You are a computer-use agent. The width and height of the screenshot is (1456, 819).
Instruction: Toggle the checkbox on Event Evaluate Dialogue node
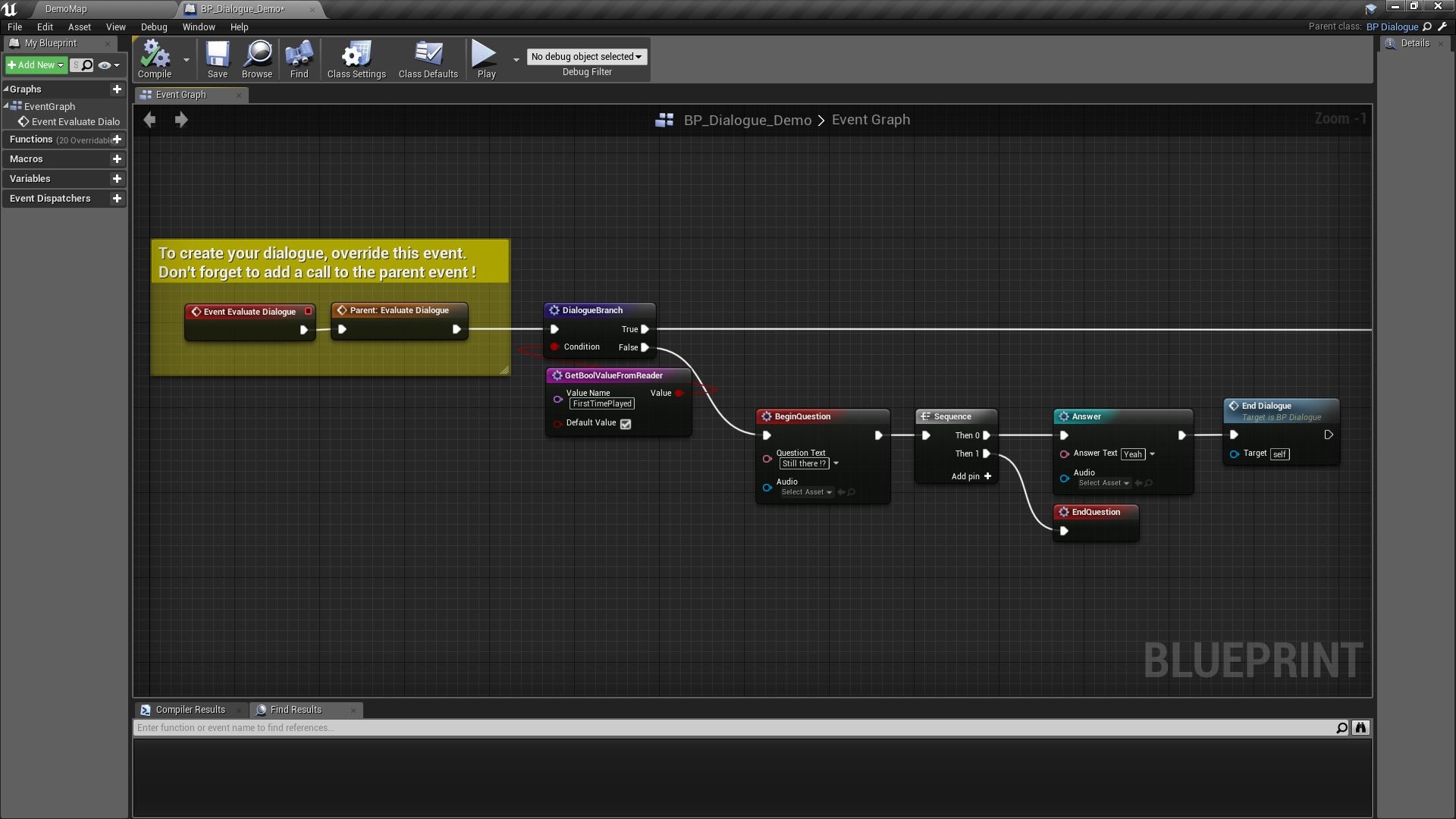tap(308, 311)
